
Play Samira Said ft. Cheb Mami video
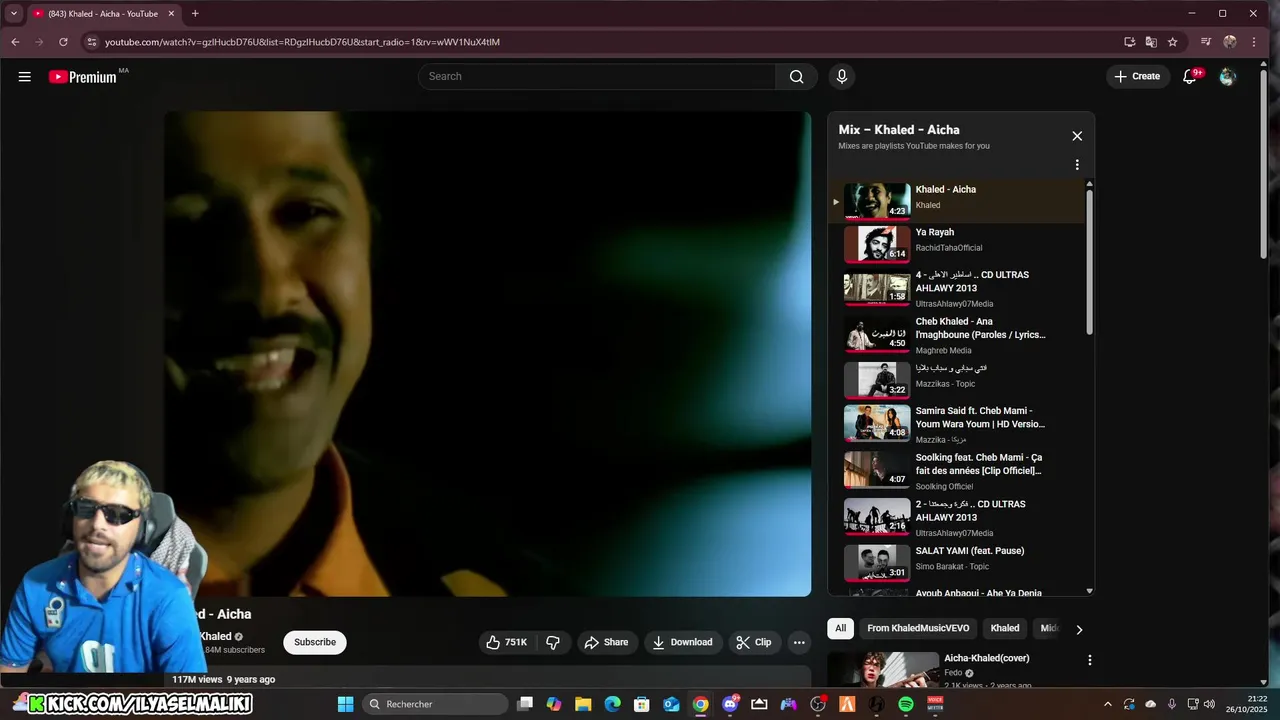[957, 424]
